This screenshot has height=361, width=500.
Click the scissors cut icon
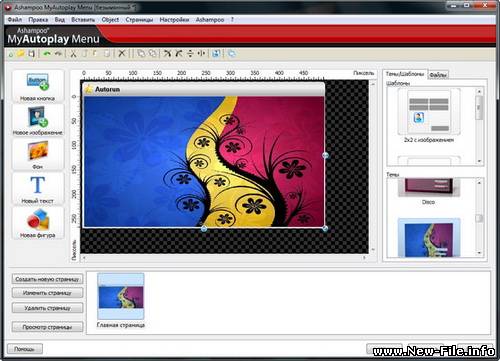[x=73, y=53]
